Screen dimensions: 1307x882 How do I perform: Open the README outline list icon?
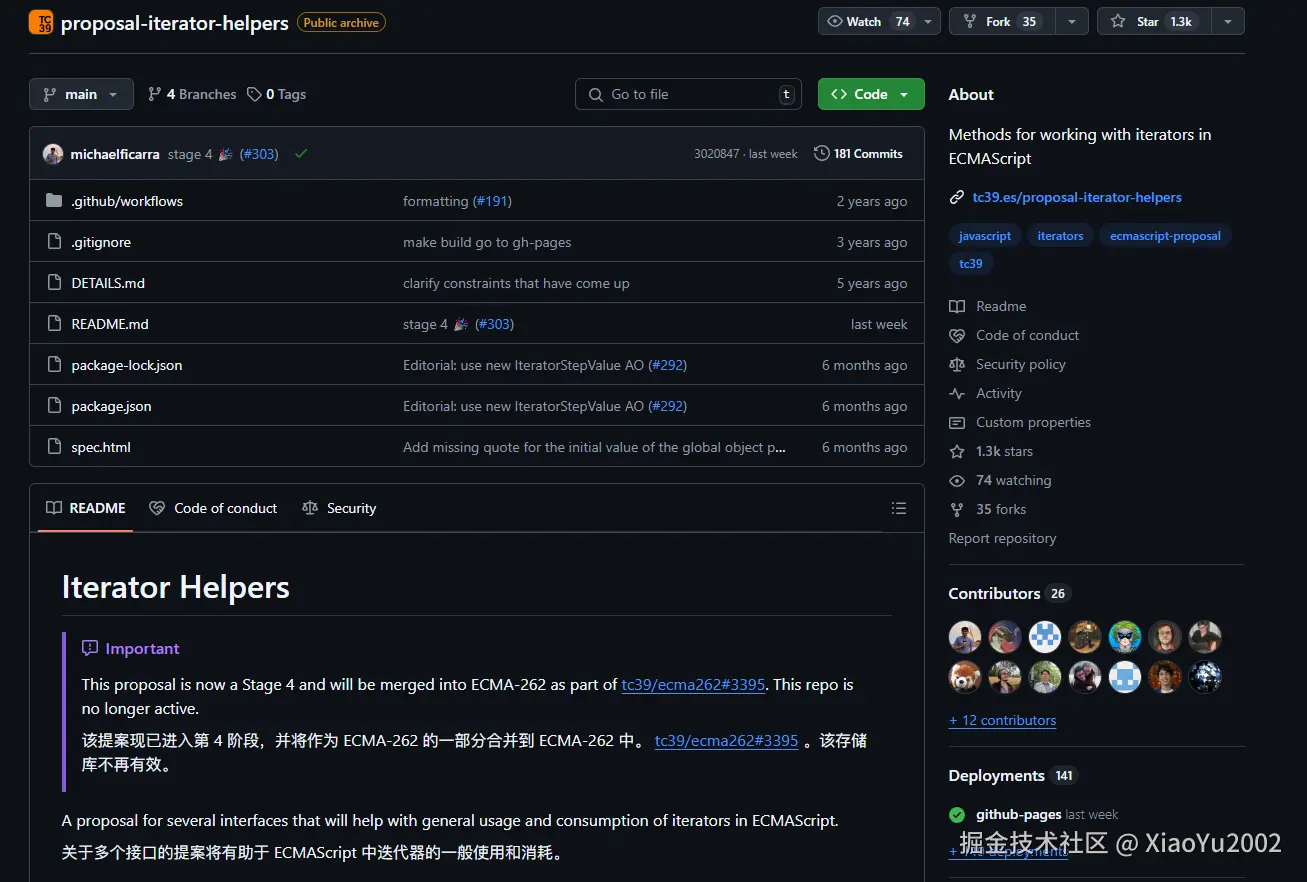tap(899, 508)
